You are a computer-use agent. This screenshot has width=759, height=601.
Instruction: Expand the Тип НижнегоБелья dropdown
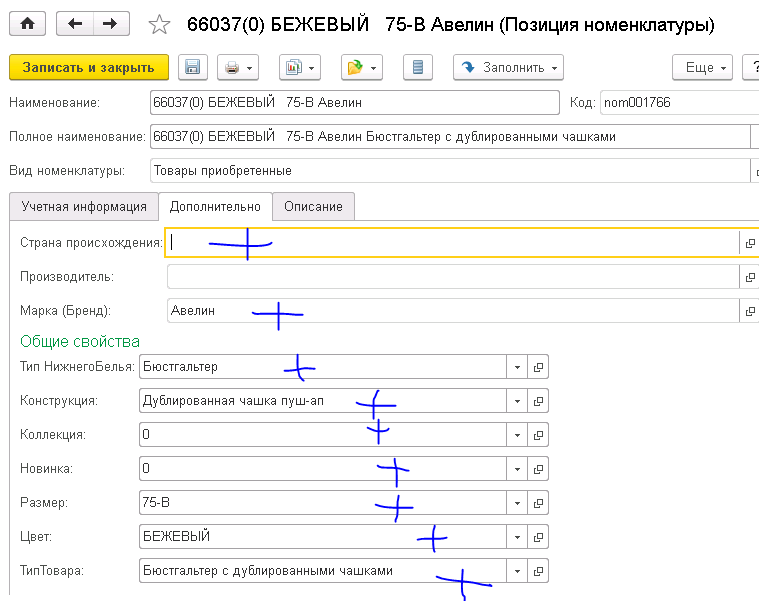(x=517, y=367)
